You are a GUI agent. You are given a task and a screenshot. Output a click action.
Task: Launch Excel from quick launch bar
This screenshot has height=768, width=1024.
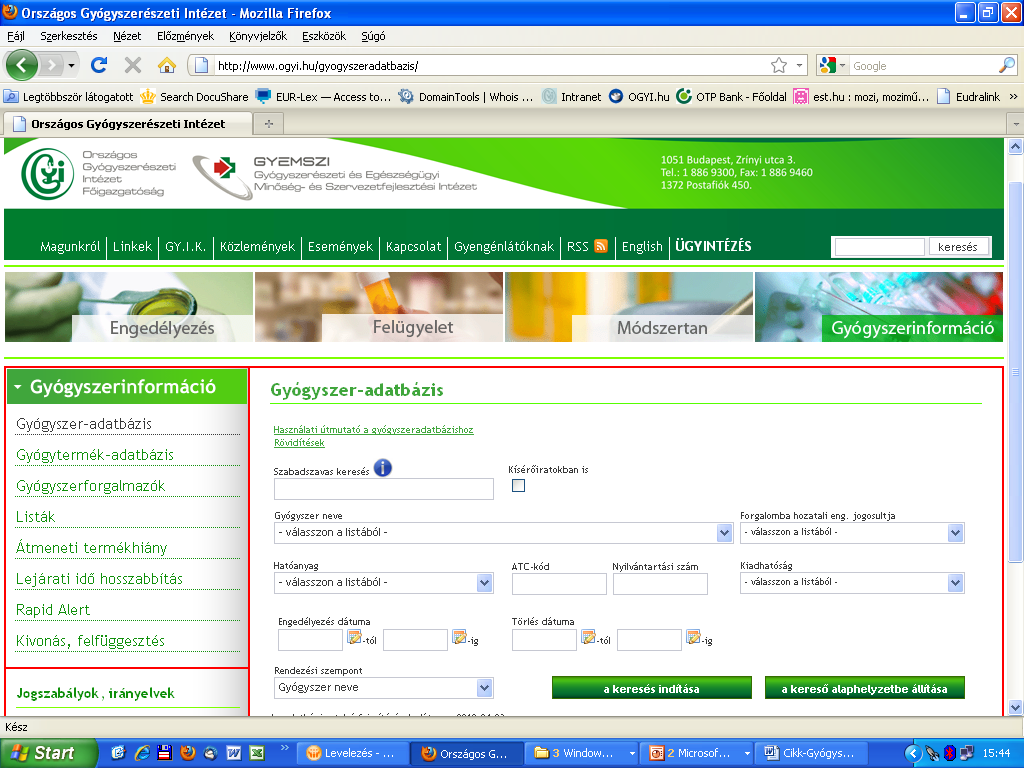257,753
